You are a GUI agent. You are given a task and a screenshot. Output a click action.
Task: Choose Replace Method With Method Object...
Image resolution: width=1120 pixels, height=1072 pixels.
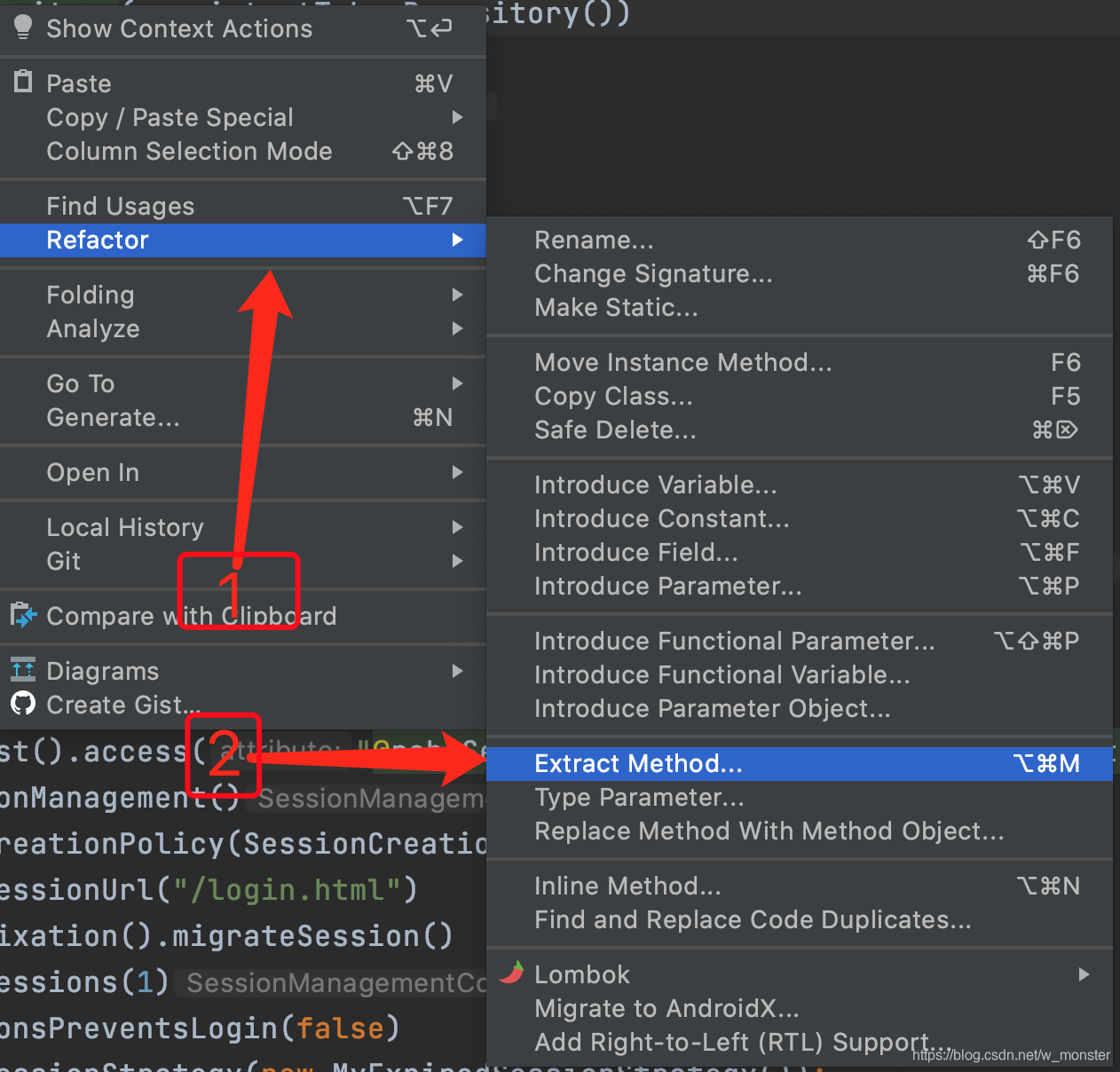tap(800, 831)
